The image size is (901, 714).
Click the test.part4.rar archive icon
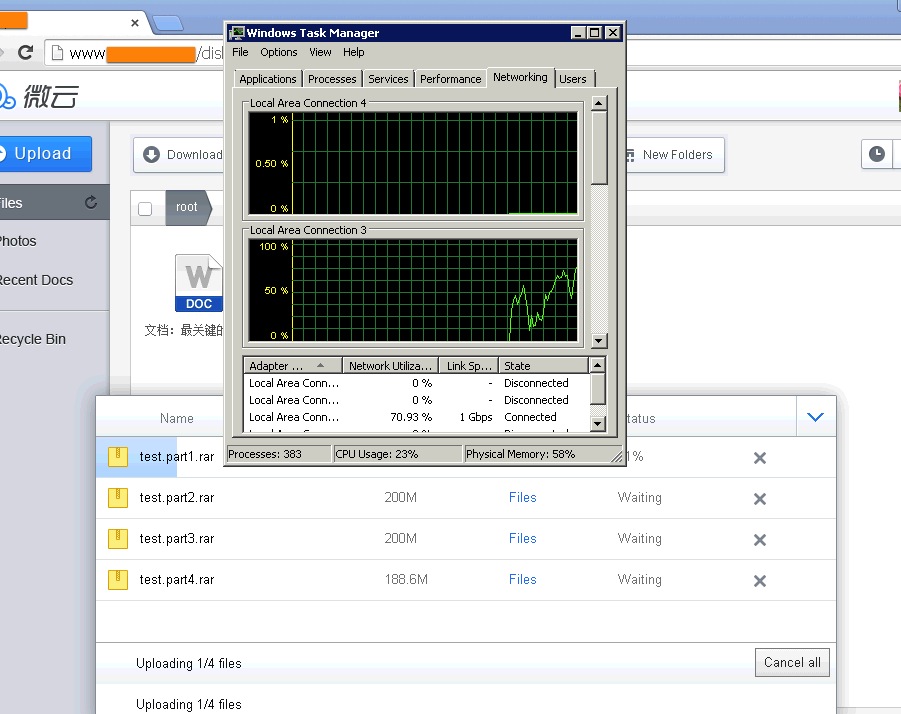[118, 580]
